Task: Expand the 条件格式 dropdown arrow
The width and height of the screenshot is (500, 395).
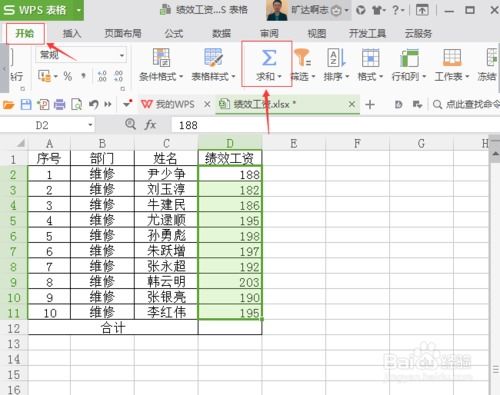Action: coord(181,77)
